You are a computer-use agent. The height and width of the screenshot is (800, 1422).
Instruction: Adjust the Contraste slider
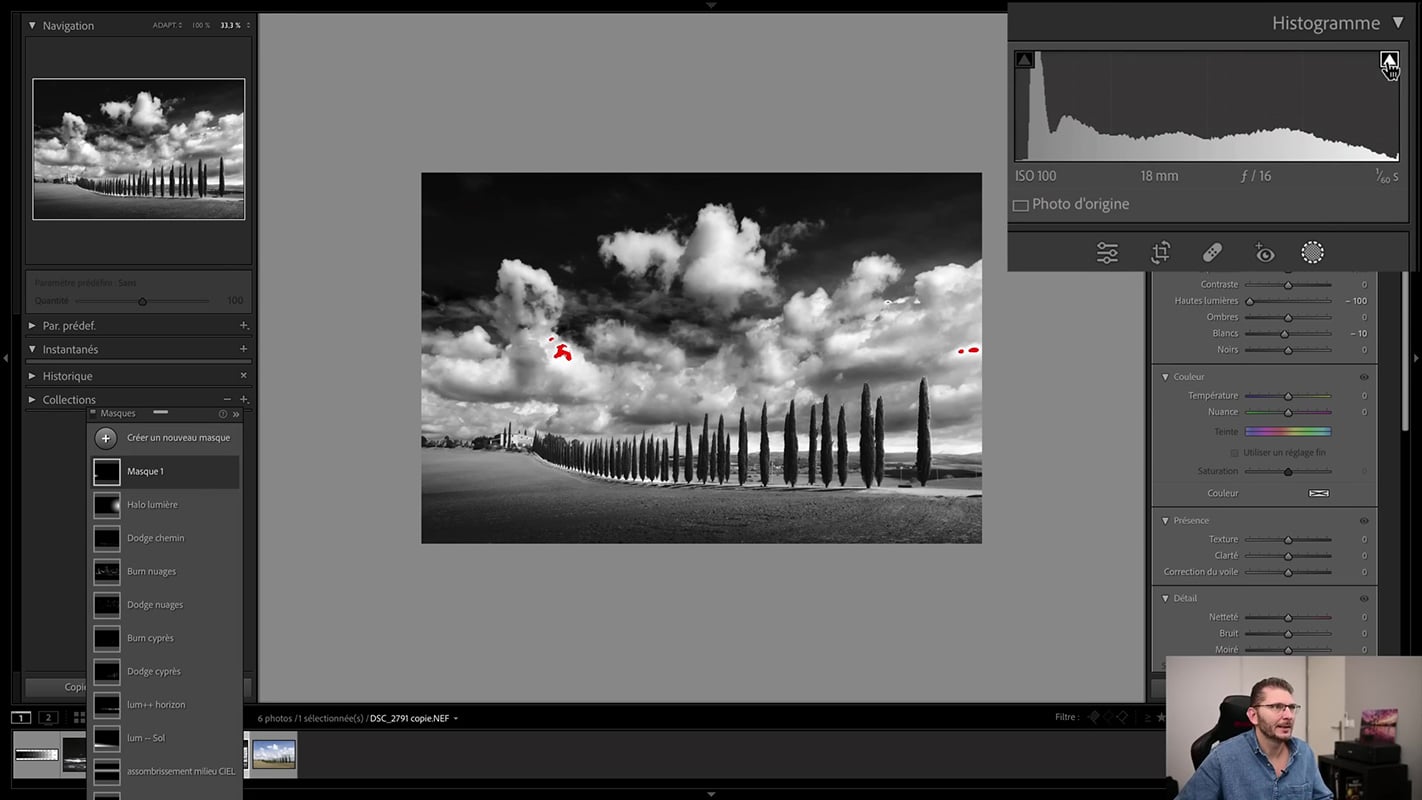1288,285
